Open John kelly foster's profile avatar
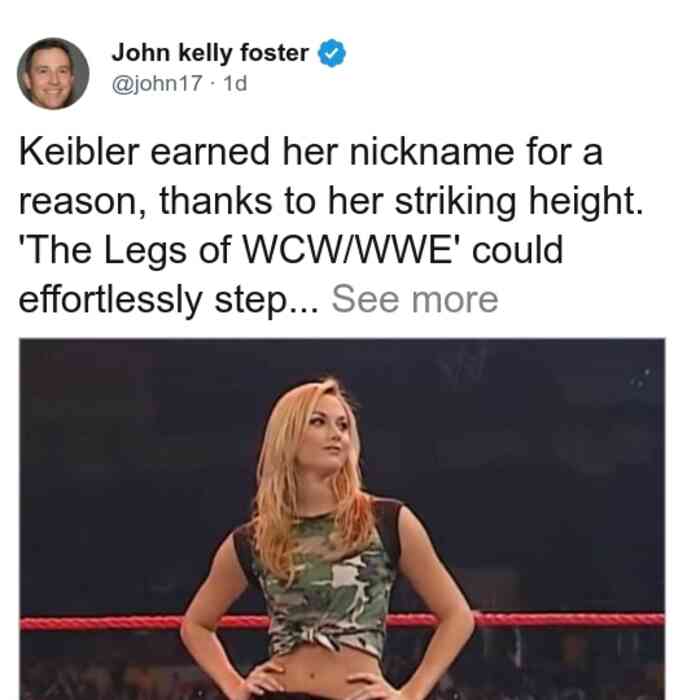The width and height of the screenshot is (700, 700). [53, 73]
